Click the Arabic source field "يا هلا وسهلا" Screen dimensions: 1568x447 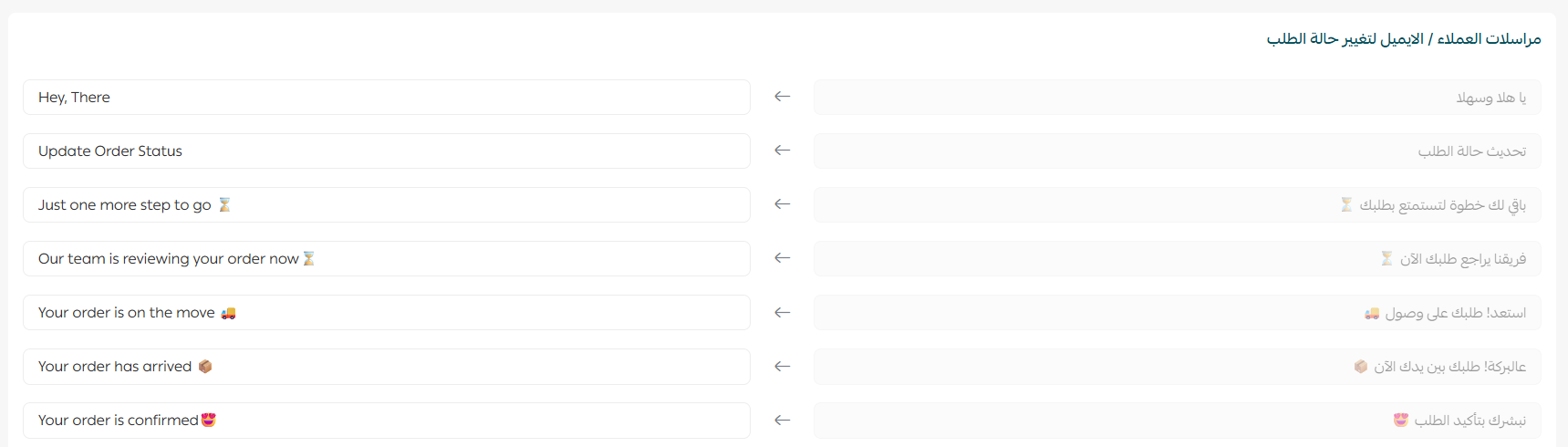coord(1177,97)
